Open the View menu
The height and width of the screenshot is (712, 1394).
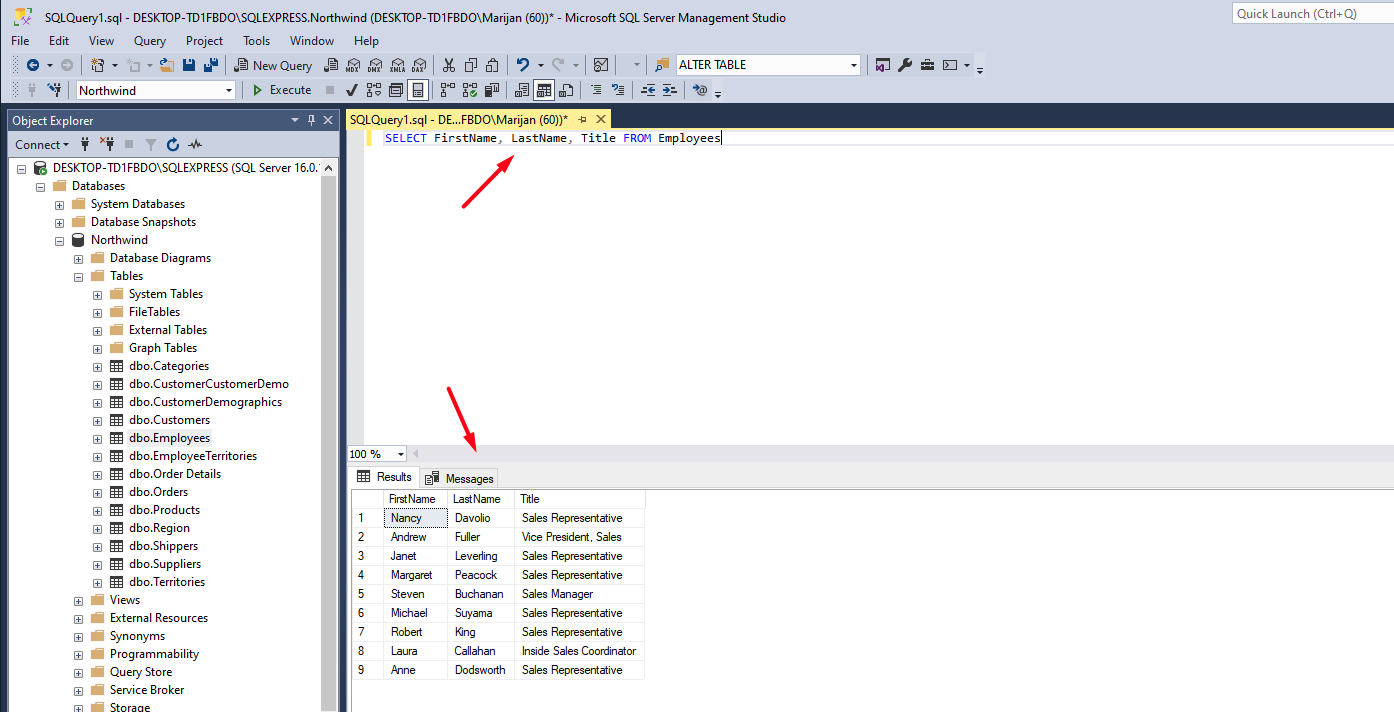[101, 41]
